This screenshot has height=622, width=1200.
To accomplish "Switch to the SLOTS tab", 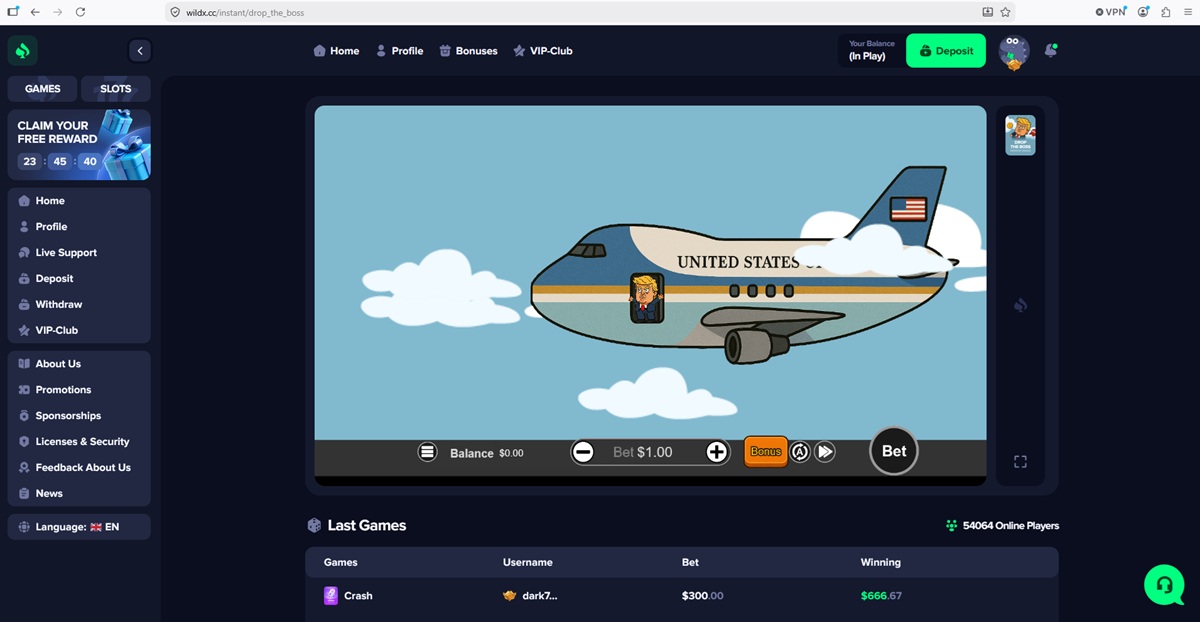I will tap(116, 88).
